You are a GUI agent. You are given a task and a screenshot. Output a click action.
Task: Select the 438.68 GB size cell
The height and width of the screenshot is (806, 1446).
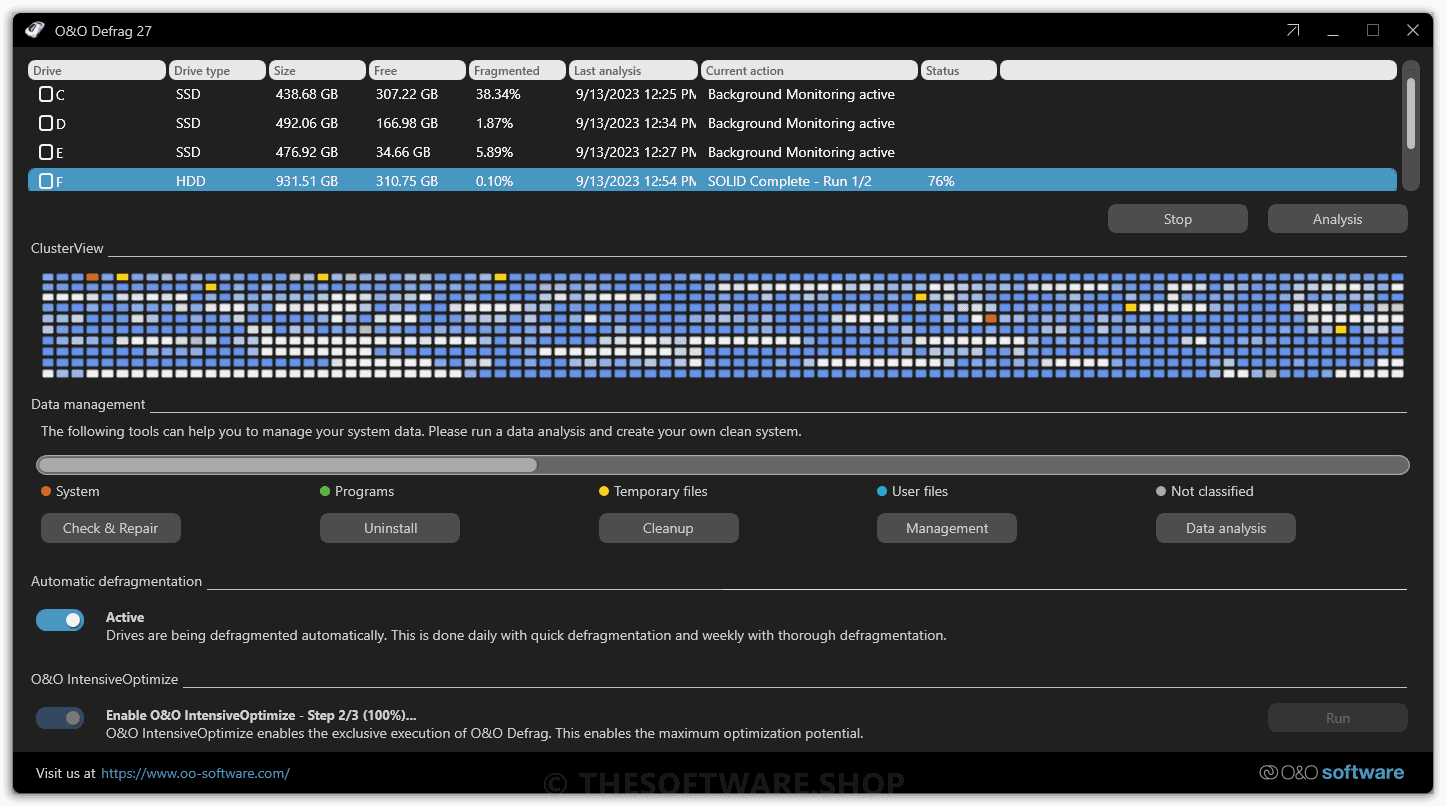[307, 94]
